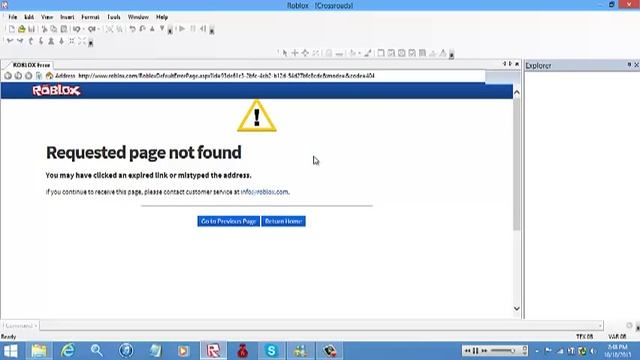Click the Reset rewind button in toolbar
The image size is (640, 360).
203,29
